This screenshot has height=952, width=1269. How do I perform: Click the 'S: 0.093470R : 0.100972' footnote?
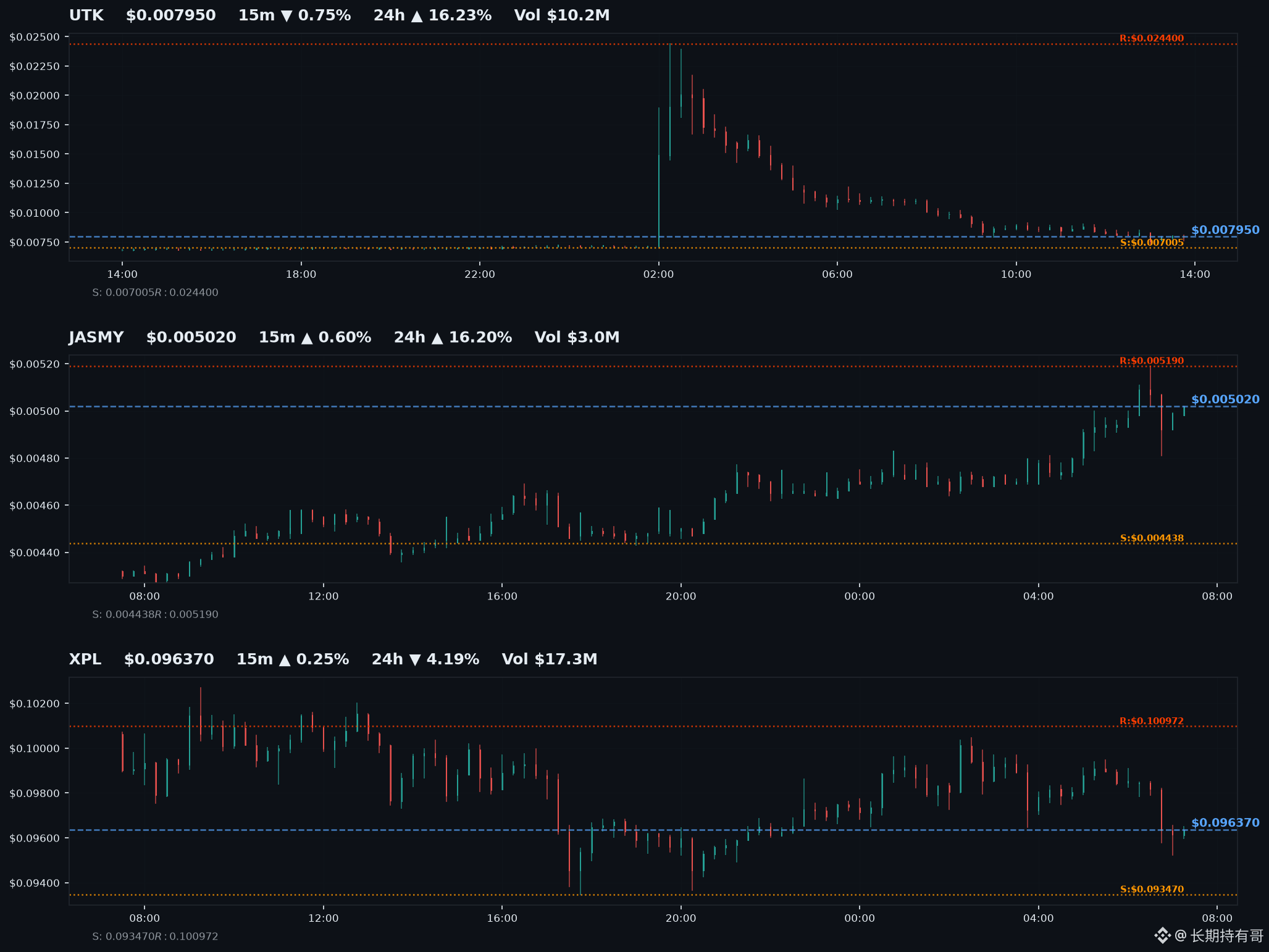click(x=155, y=937)
